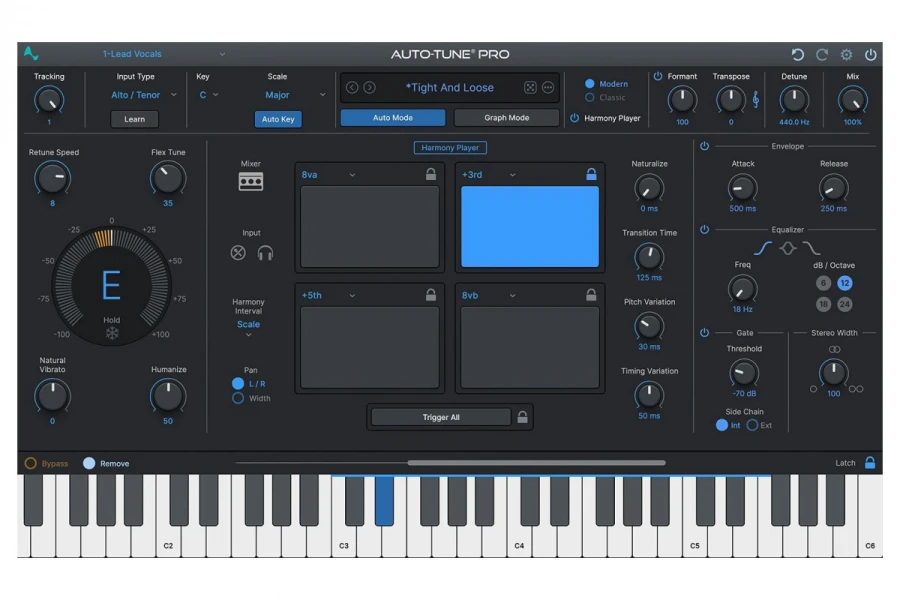This screenshot has height=600, width=900.
Task: Click the Redo arrow icon
Action: 822,55
